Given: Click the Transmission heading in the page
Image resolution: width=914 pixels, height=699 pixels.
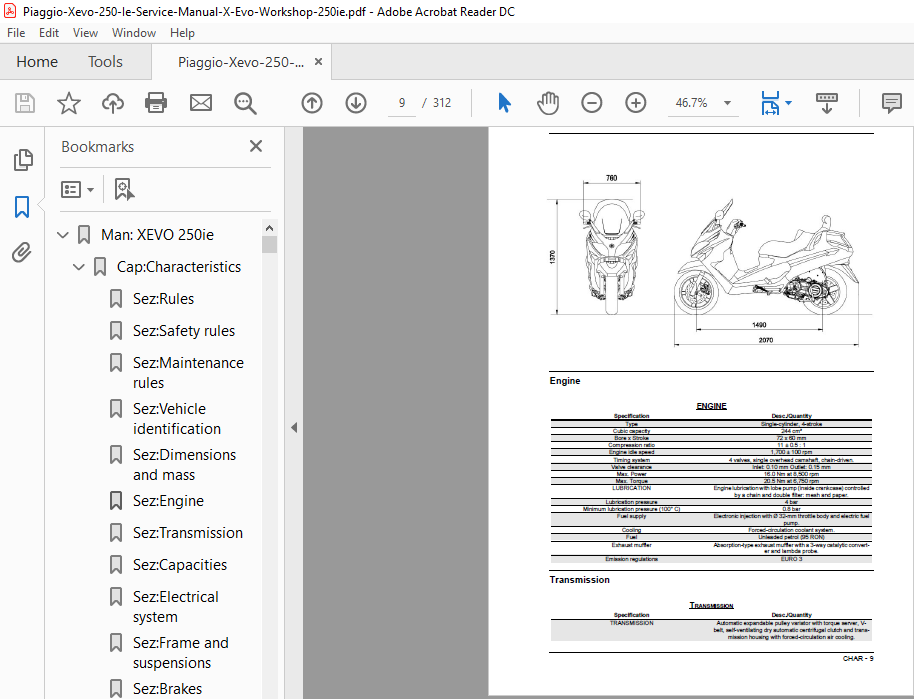Looking at the screenshot, I should click(579, 579).
